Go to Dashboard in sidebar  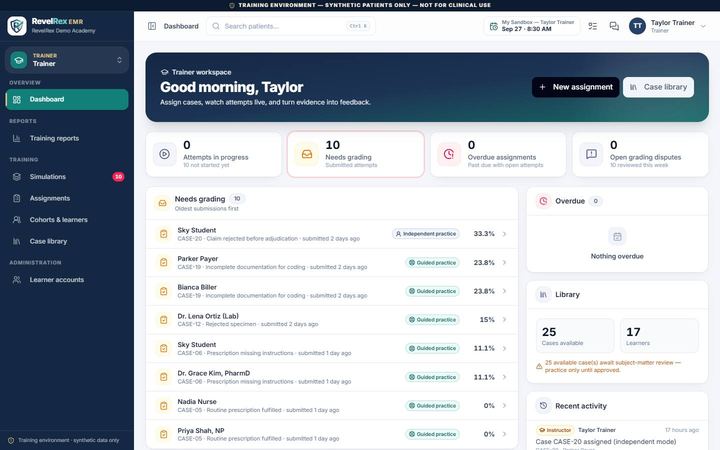point(67,100)
